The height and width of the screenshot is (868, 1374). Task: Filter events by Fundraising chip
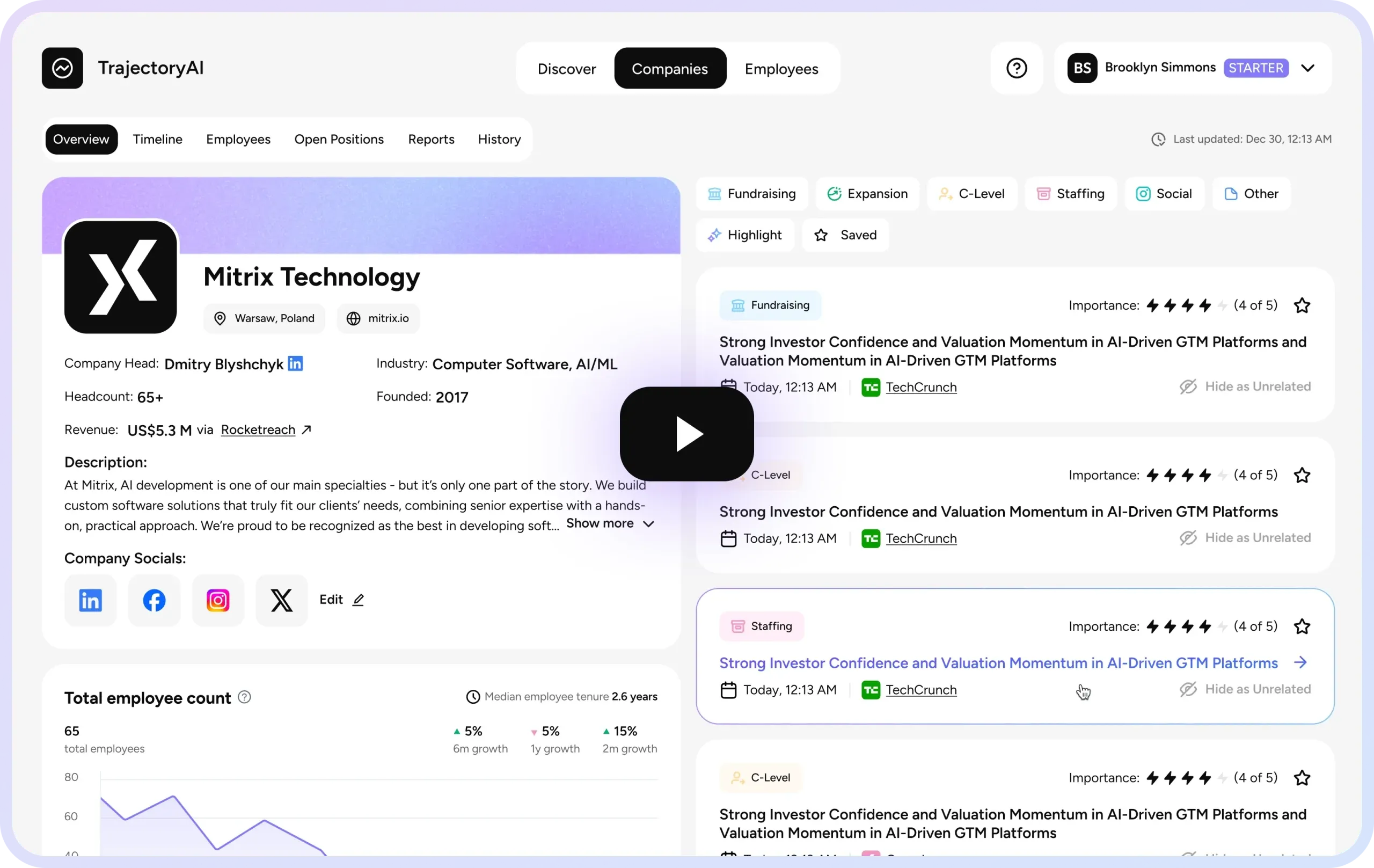tap(751, 194)
